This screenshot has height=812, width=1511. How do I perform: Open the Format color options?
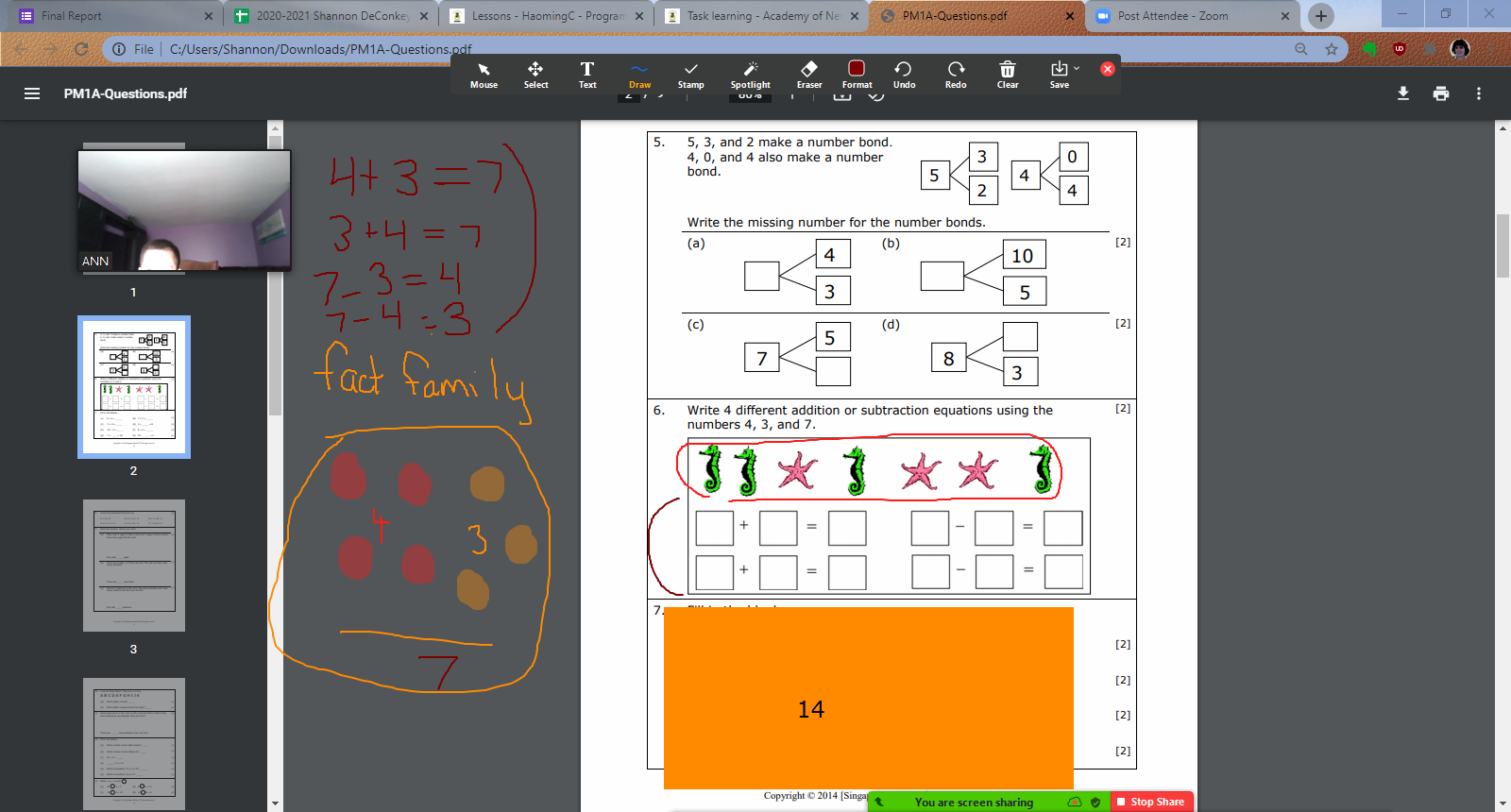click(857, 75)
